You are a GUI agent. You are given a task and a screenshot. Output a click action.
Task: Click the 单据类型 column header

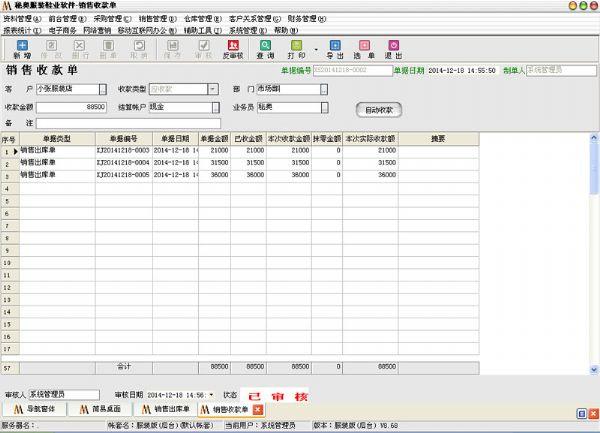coord(57,139)
